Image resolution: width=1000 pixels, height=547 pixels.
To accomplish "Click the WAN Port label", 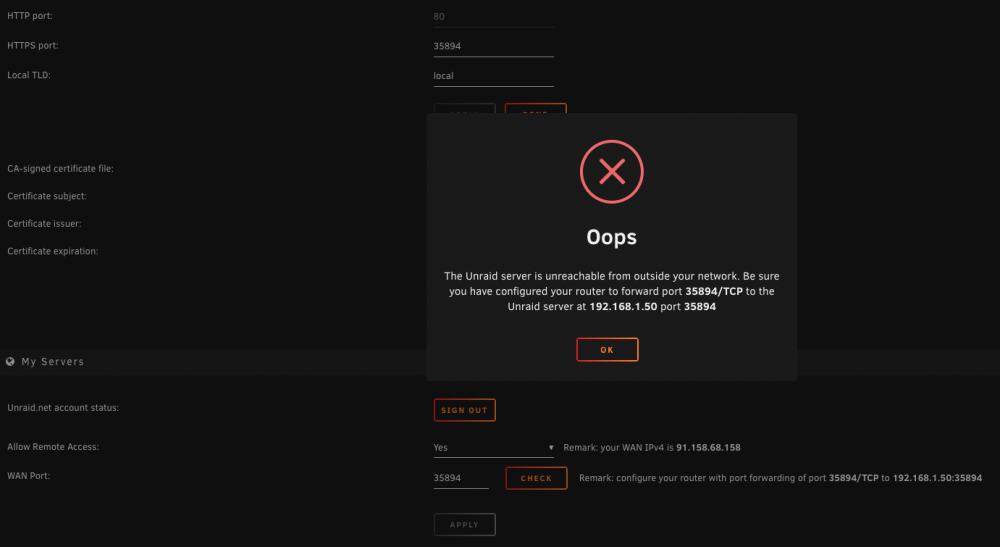I will pyautogui.click(x=29, y=476).
